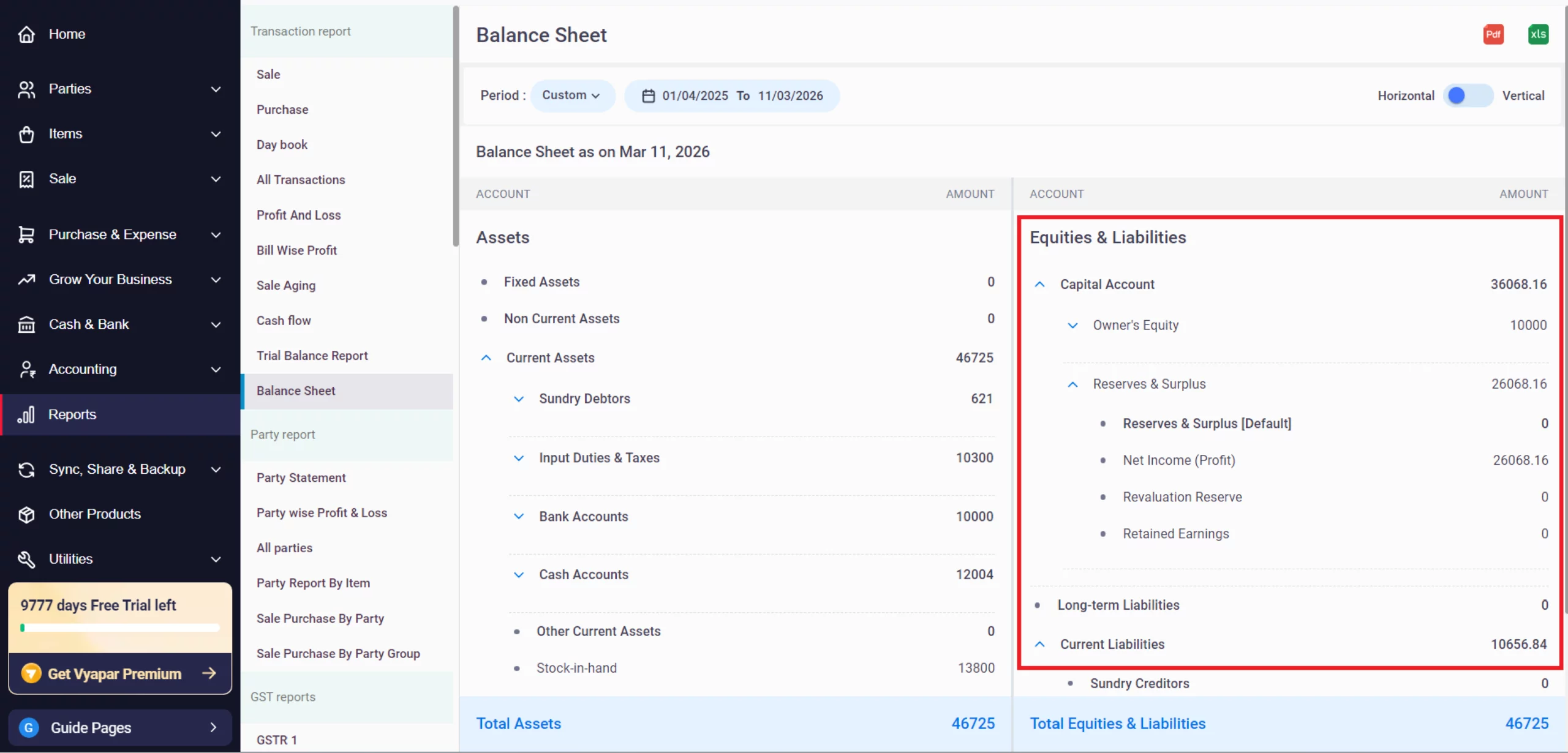Image resolution: width=1568 pixels, height=753 pixels.
Task: Select the Cash & Bank icon
Action: click(26, 324)
